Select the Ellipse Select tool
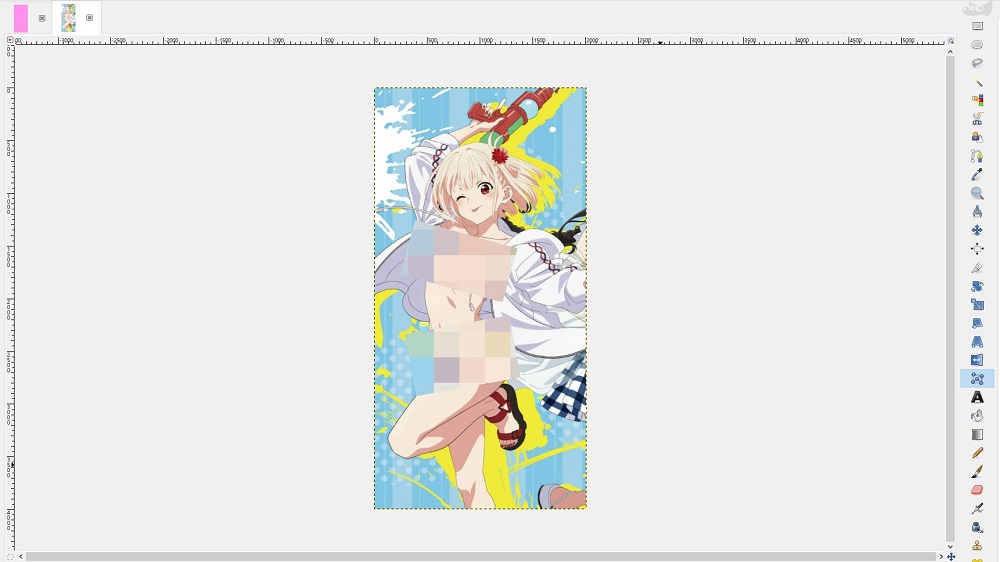The image size is (1000, 562). [x=977, y=44]
